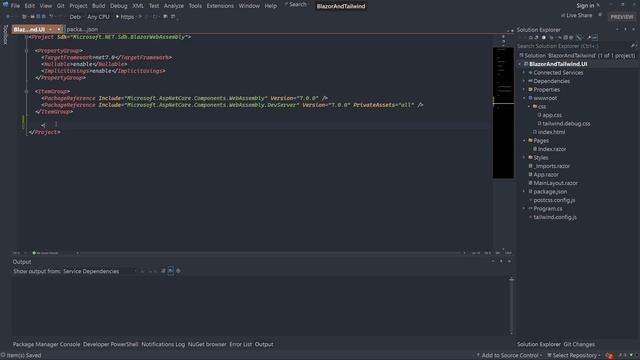Click the Solution Explorer properties wrench icon
Screen dimensions: 640x360
pos(589,38)
